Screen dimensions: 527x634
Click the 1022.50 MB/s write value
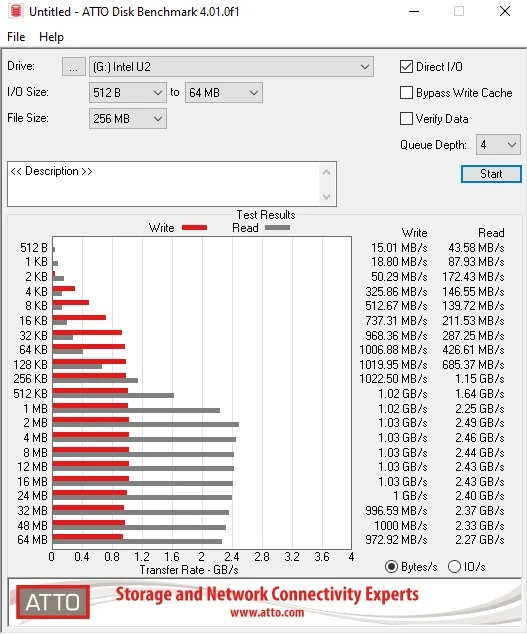tap(393, 379)
